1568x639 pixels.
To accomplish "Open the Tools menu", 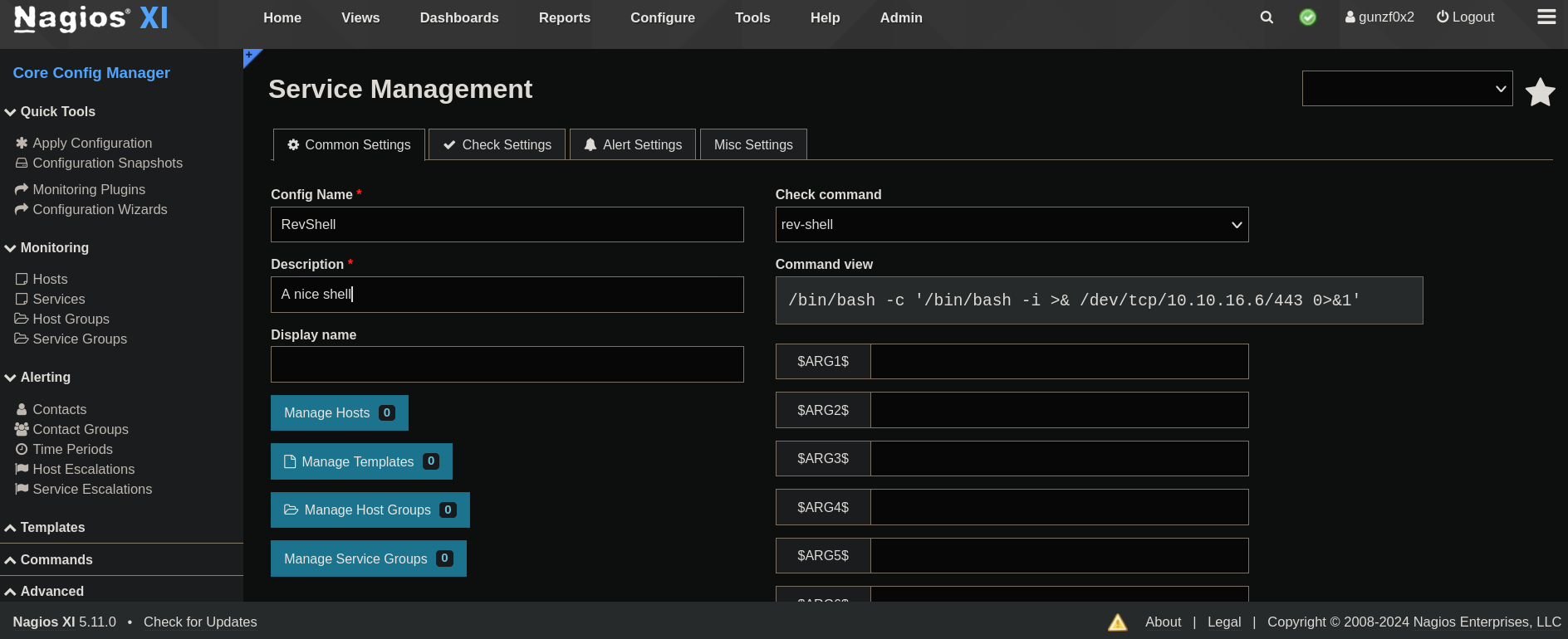I will pos(752,17).
